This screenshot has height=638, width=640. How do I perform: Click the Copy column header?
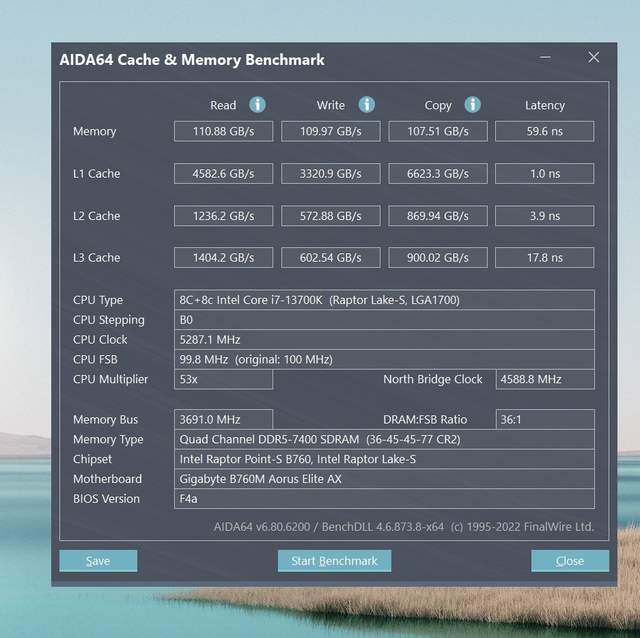click(x=438, y=106)
